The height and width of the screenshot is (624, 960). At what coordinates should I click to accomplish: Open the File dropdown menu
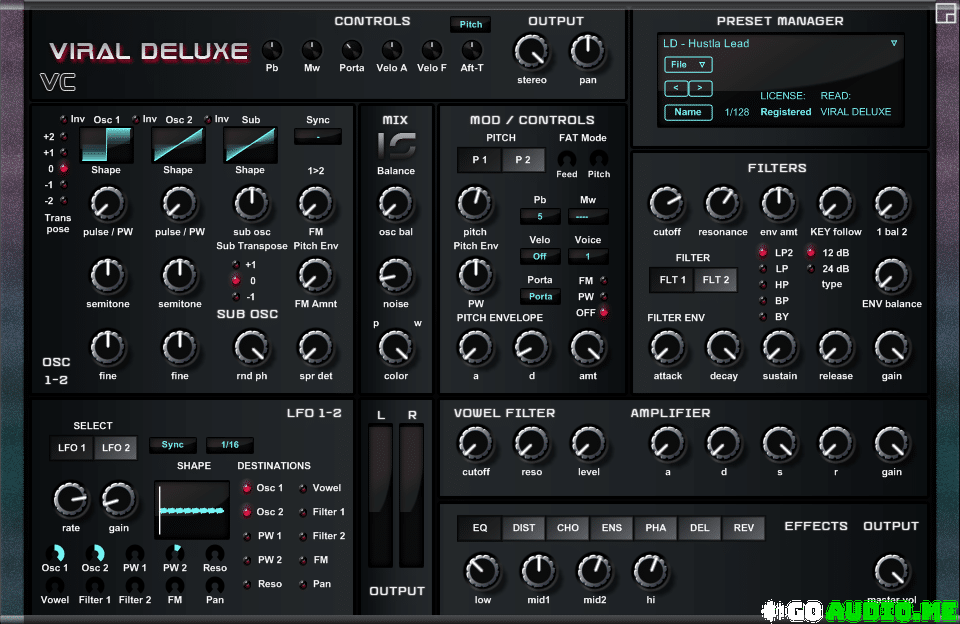point(688,64)
